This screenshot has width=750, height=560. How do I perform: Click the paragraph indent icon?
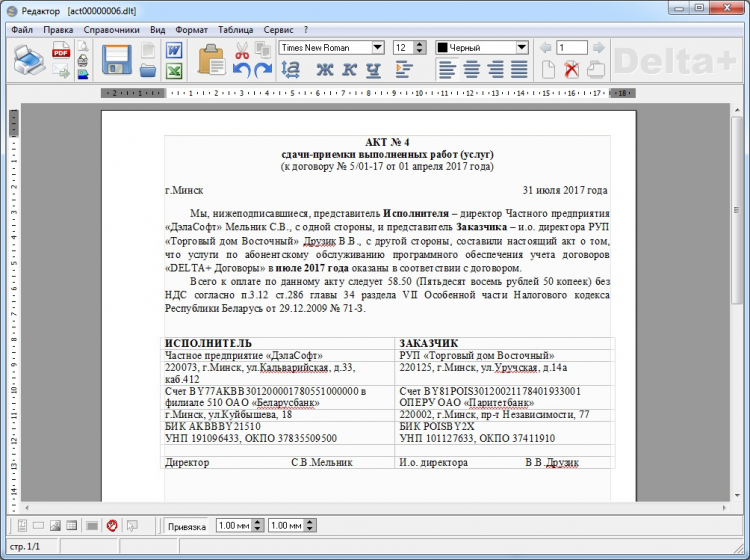[404, 70]
